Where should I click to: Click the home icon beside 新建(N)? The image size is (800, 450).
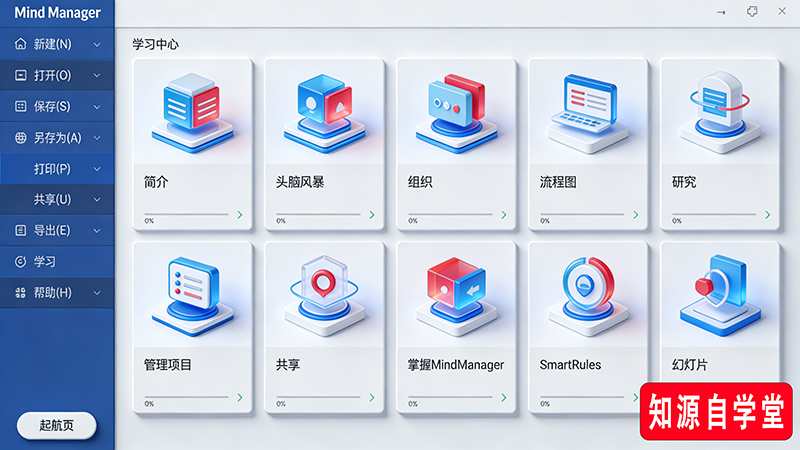click(x=20, y=44)
